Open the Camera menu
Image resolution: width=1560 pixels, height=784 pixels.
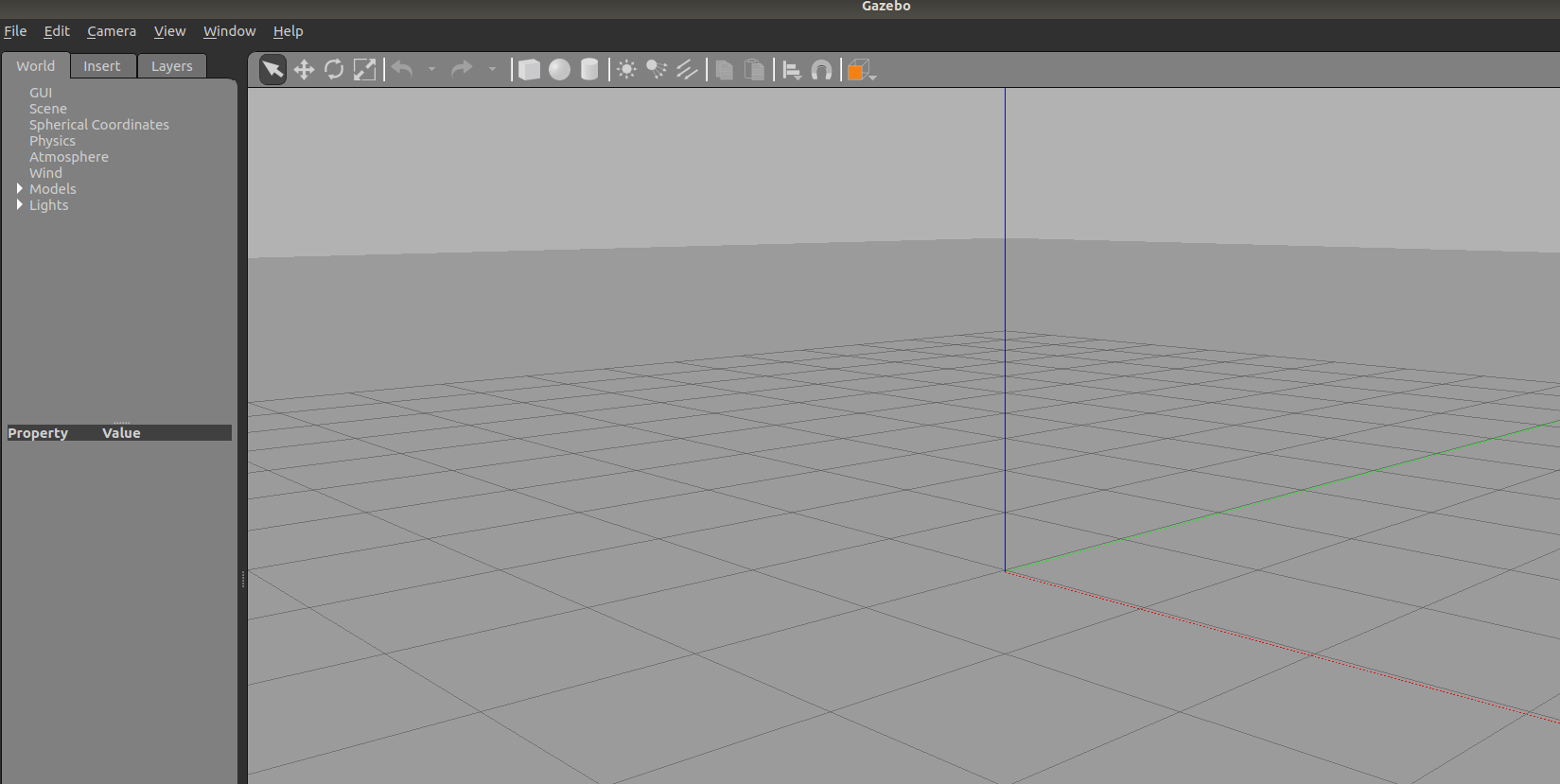(x=112, y=31)
